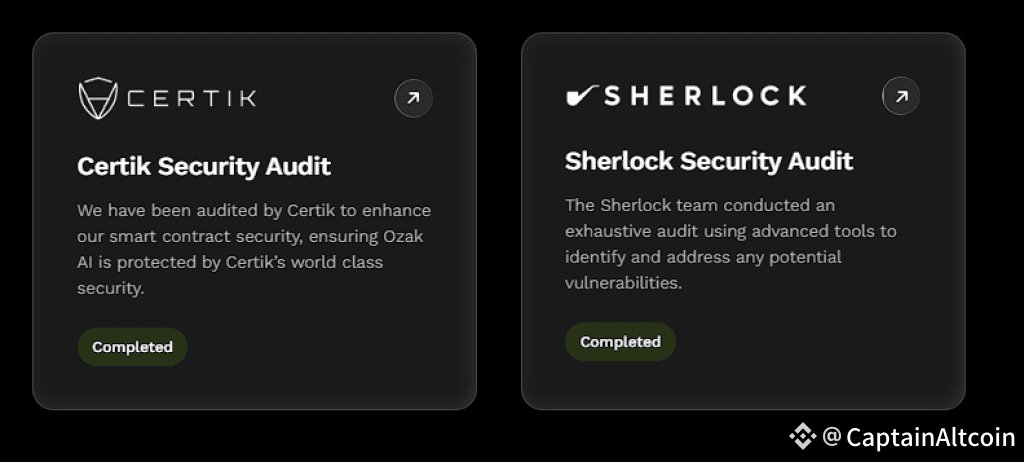This screenshot has height=462, width=1024.
Task: Click black gap between the two audit cards
Action: click(x=499, y=220)
